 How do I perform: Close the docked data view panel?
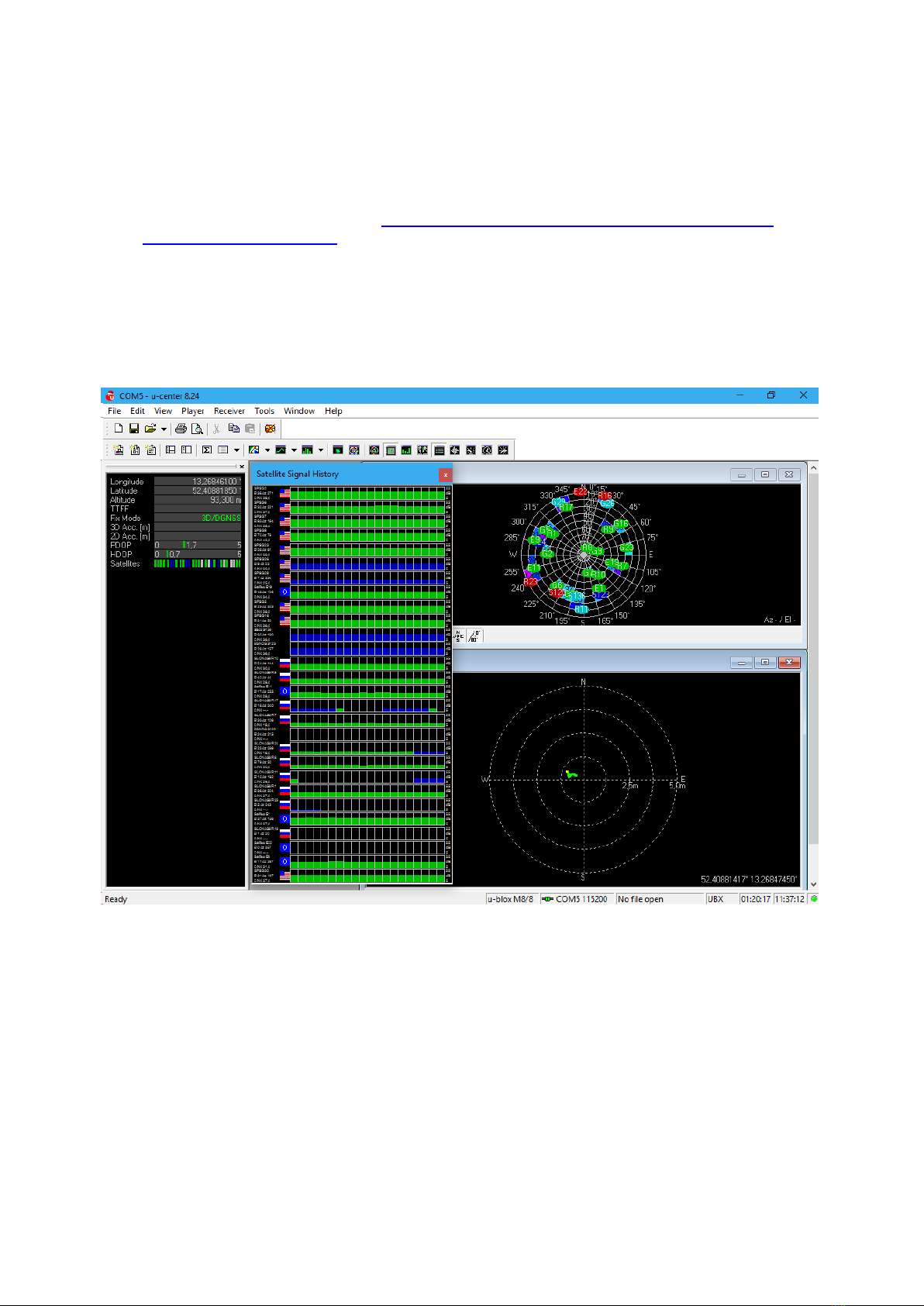click(242, 467)
